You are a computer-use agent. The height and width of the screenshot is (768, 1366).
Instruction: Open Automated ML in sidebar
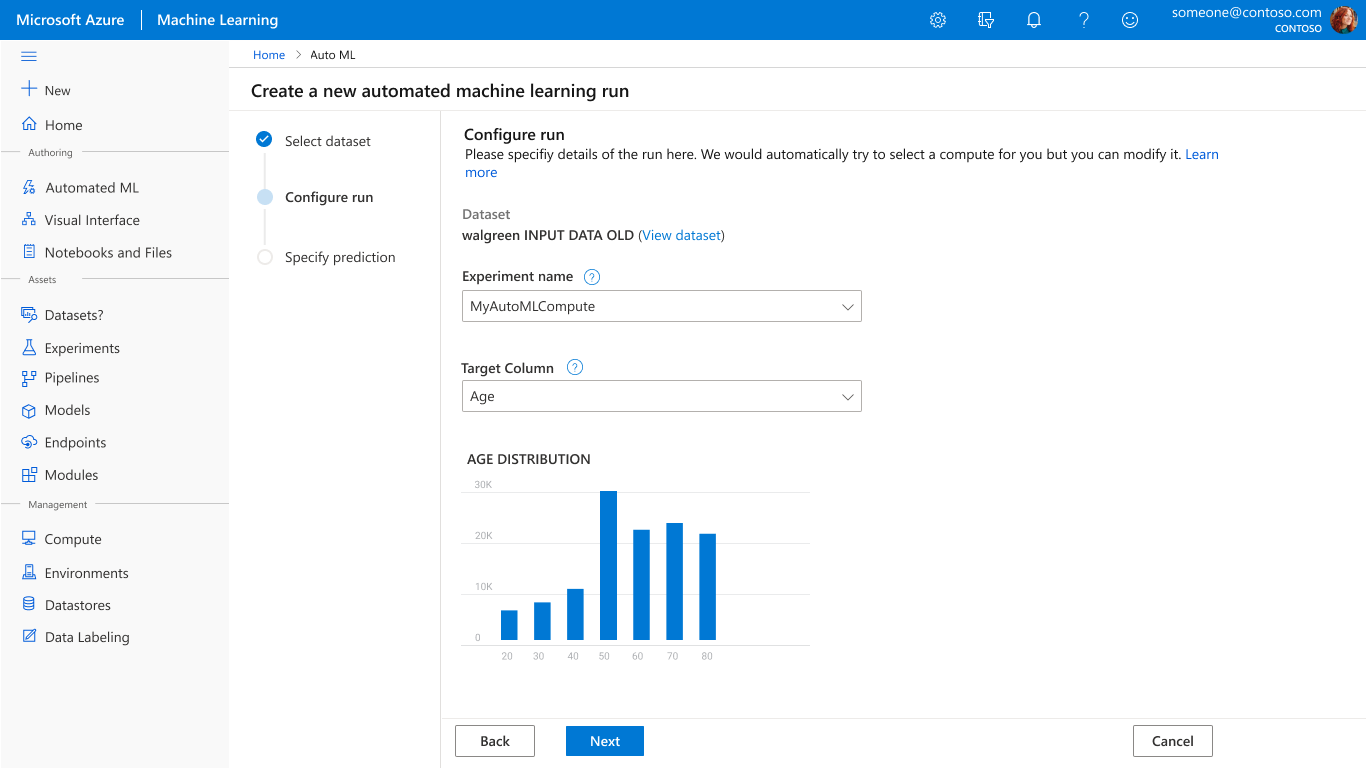click(92, 187)
